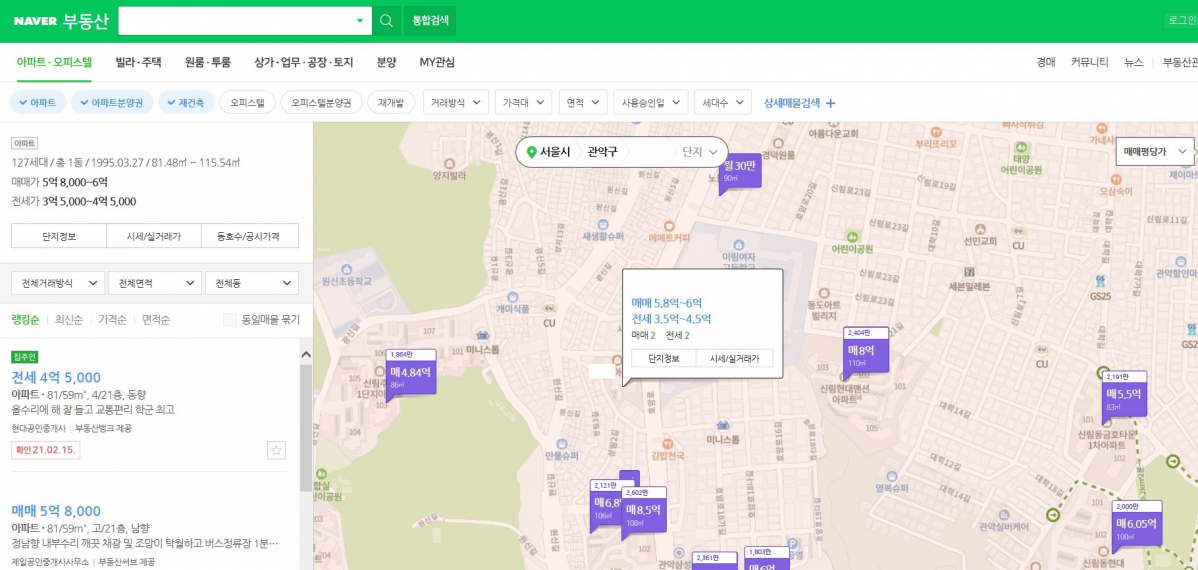Select the 아파트·오피스텔 tab
Image resolution: width=1198 pixels, height=570 pixels.
pyautogui.click(x=54, y=63)
